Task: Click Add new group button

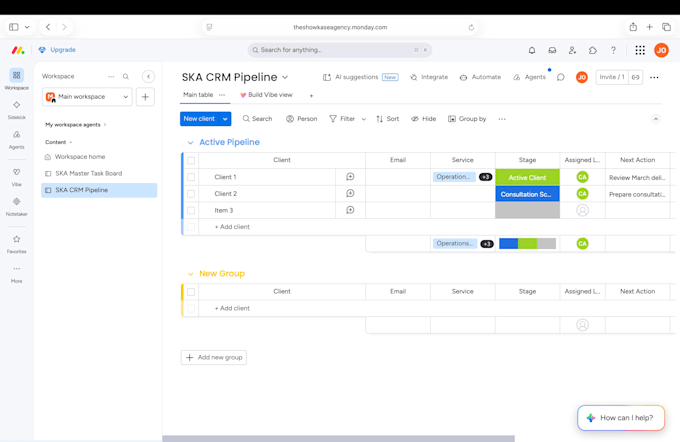Action: (214, 357)
